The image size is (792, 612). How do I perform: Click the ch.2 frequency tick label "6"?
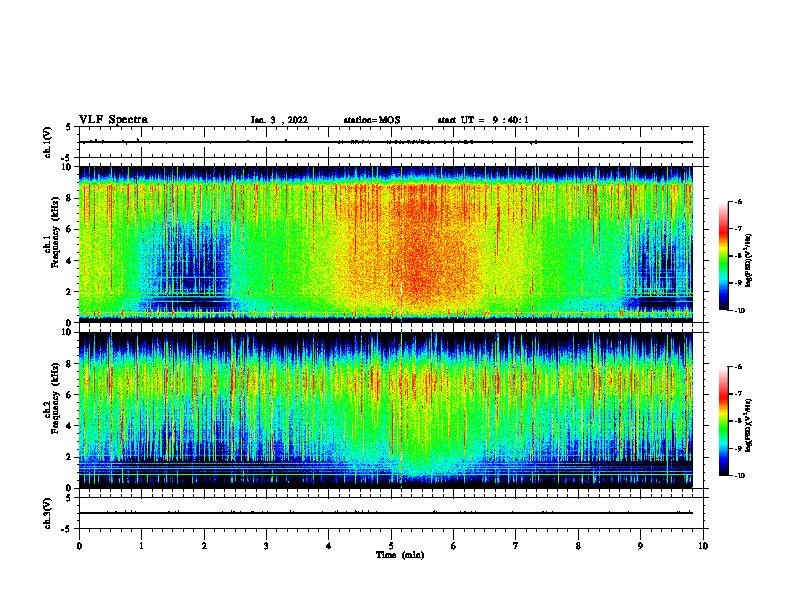tap(70, 395)
